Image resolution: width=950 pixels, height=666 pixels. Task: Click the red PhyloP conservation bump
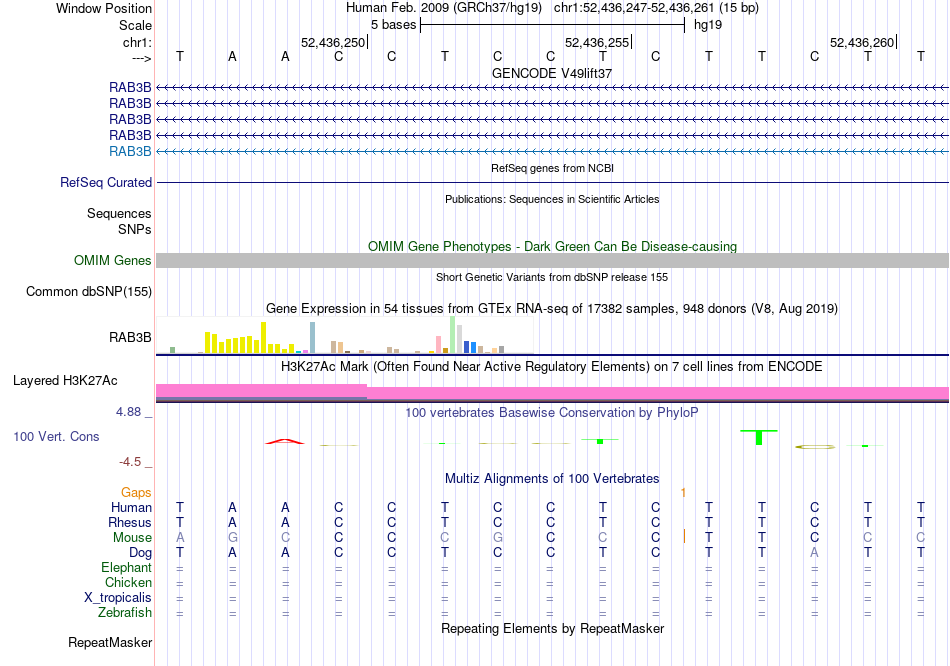285,441
